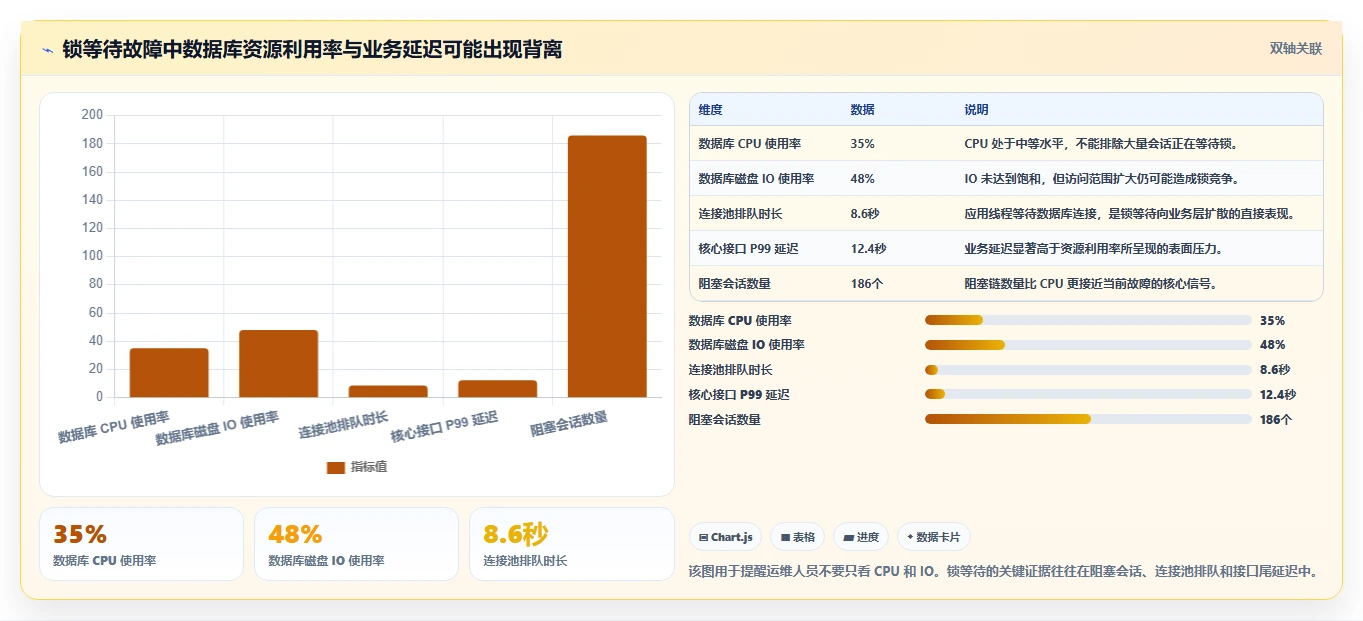
Task: Click the 进度 chip
Action: tap(861, 537)
